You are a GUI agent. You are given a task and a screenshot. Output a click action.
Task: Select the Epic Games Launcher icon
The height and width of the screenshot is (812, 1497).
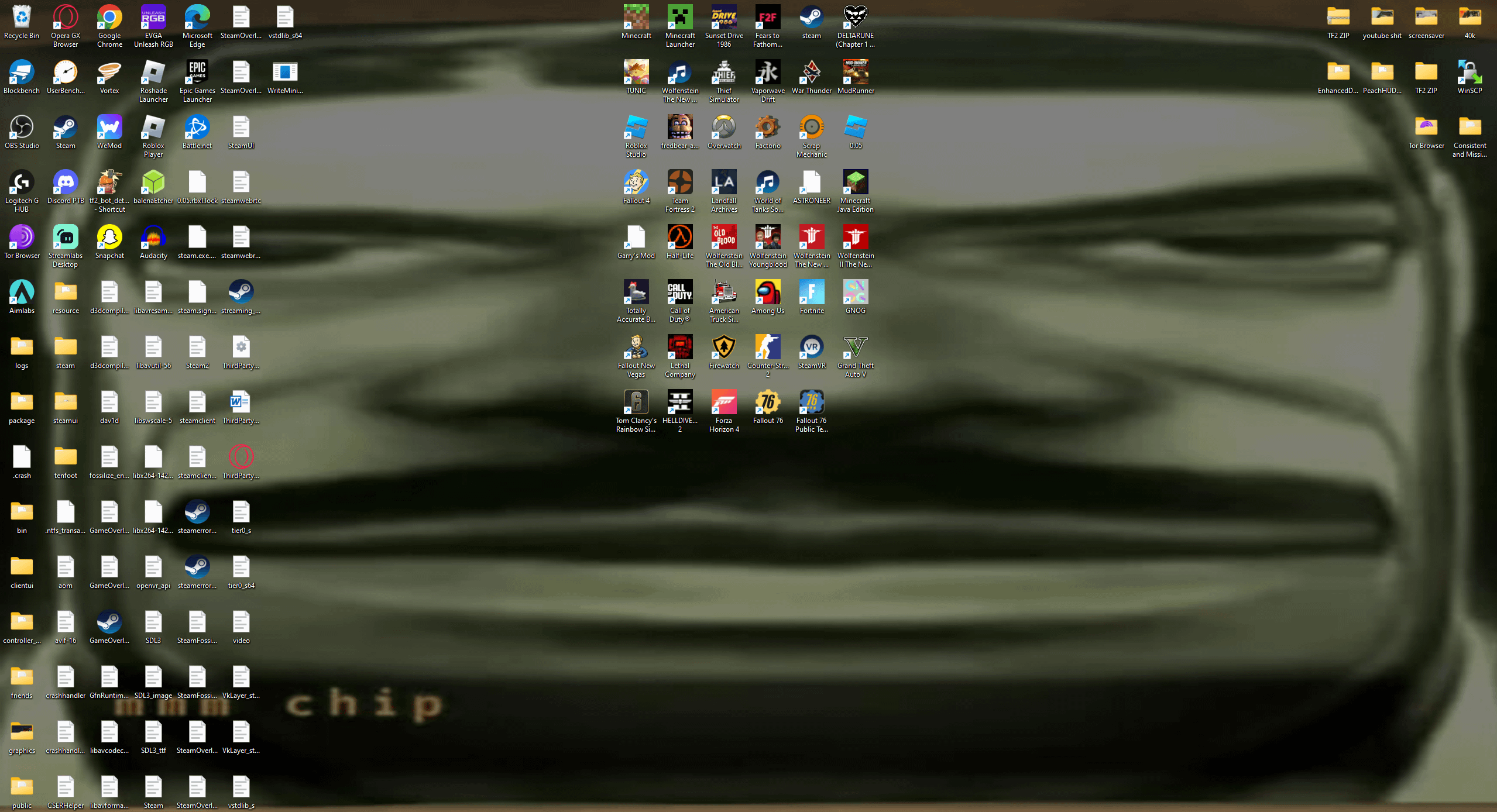tap(197, 73)
